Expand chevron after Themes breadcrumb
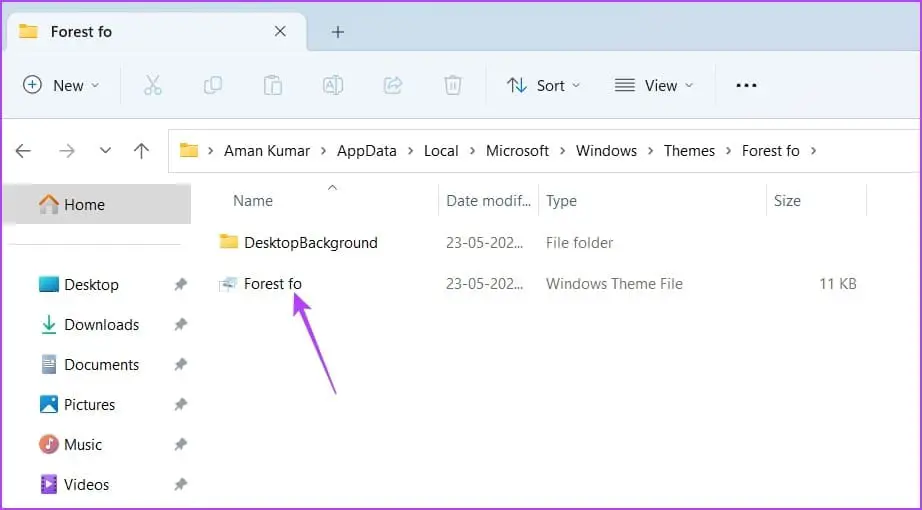The image size is (922, 510). 729,151
